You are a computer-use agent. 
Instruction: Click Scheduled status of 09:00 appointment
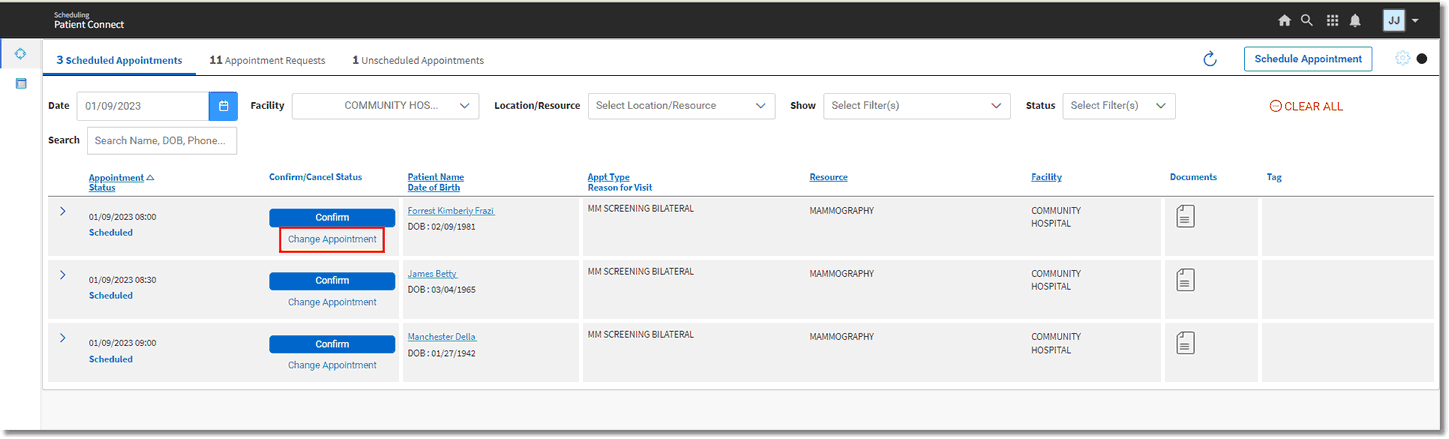110,359
